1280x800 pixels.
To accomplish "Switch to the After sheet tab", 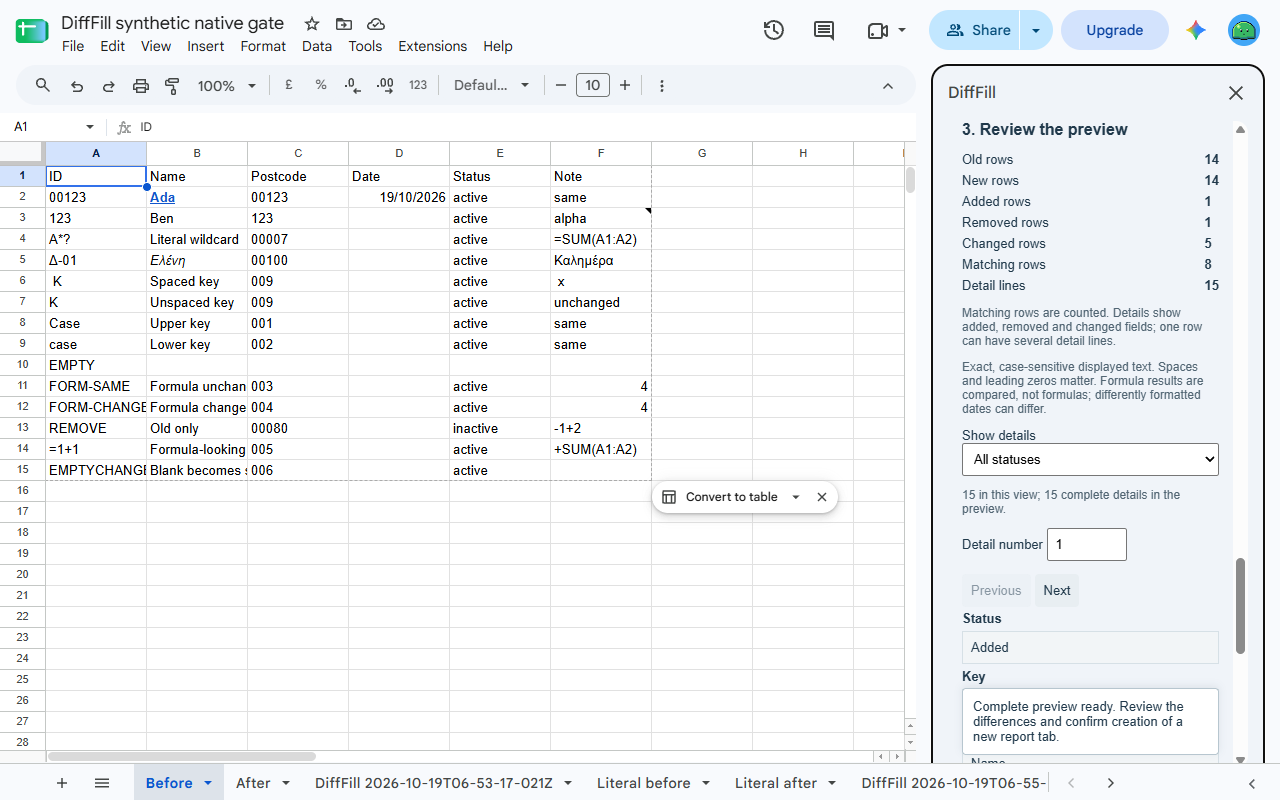I will (253, 783).
